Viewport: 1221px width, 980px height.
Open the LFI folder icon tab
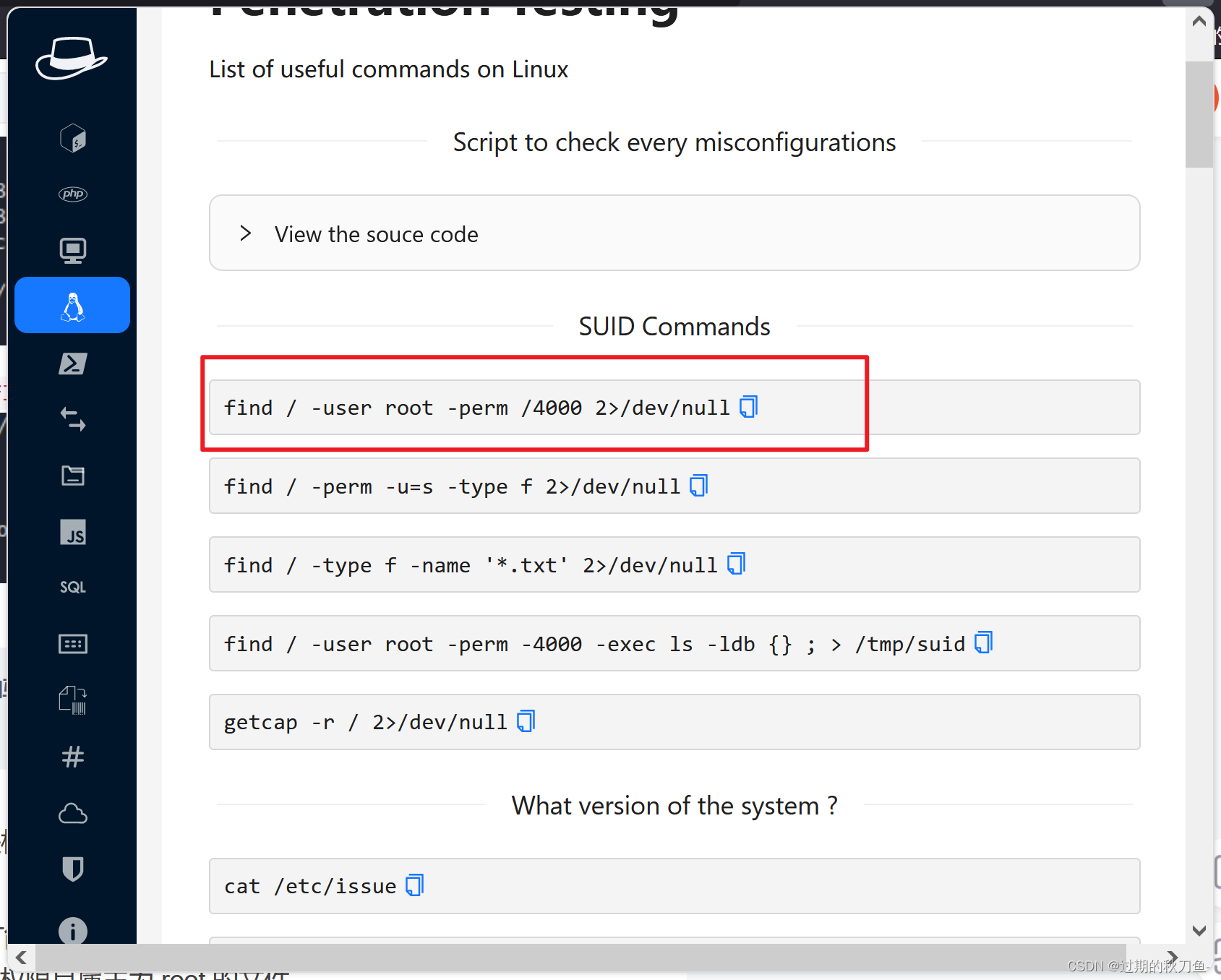(73, 476)
